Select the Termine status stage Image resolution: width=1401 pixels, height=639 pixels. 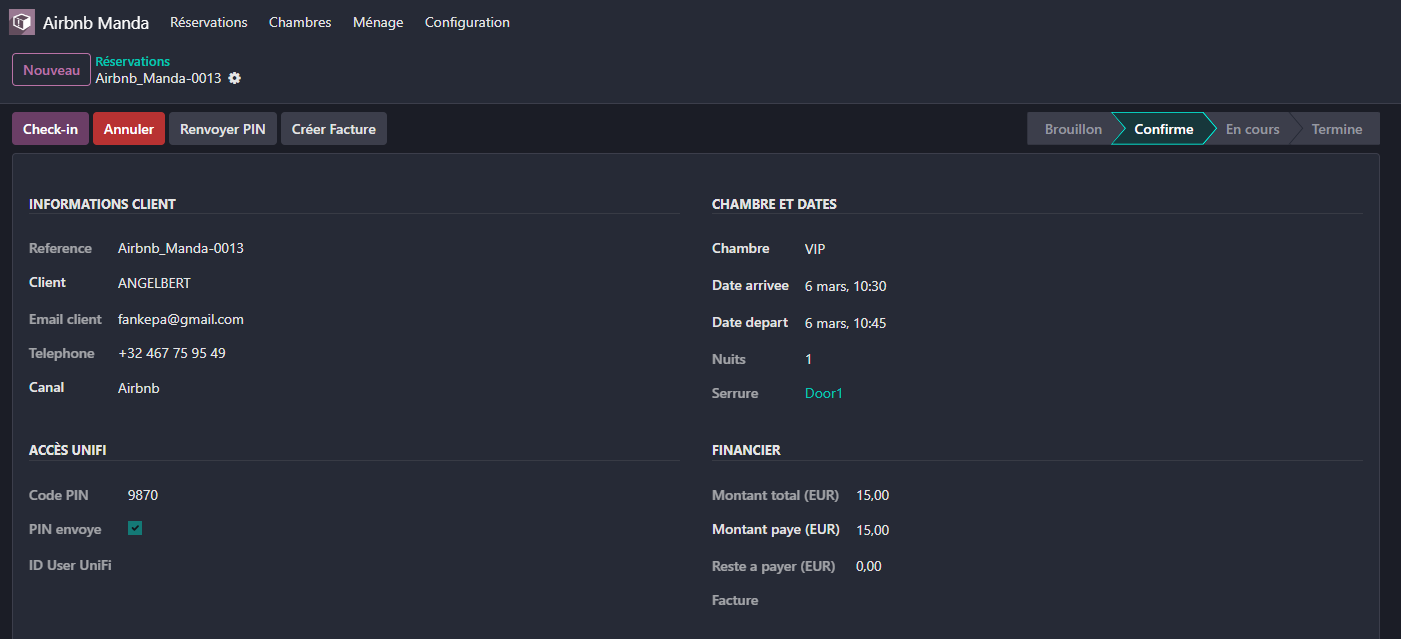pyautogui.click(x=1336, y=129)
